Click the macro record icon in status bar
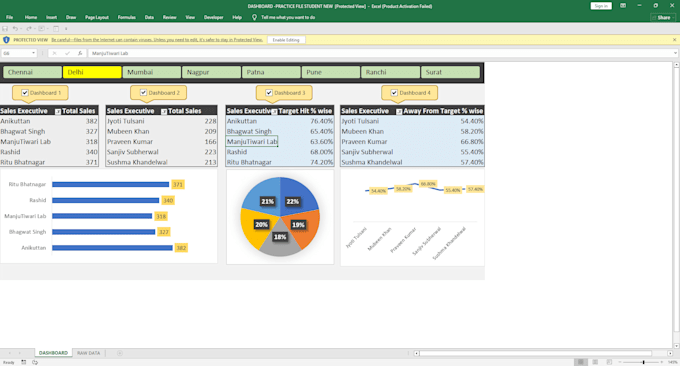The height and width of the screenshot is (366, 680). pyautogui.click(x=23, y=362)
